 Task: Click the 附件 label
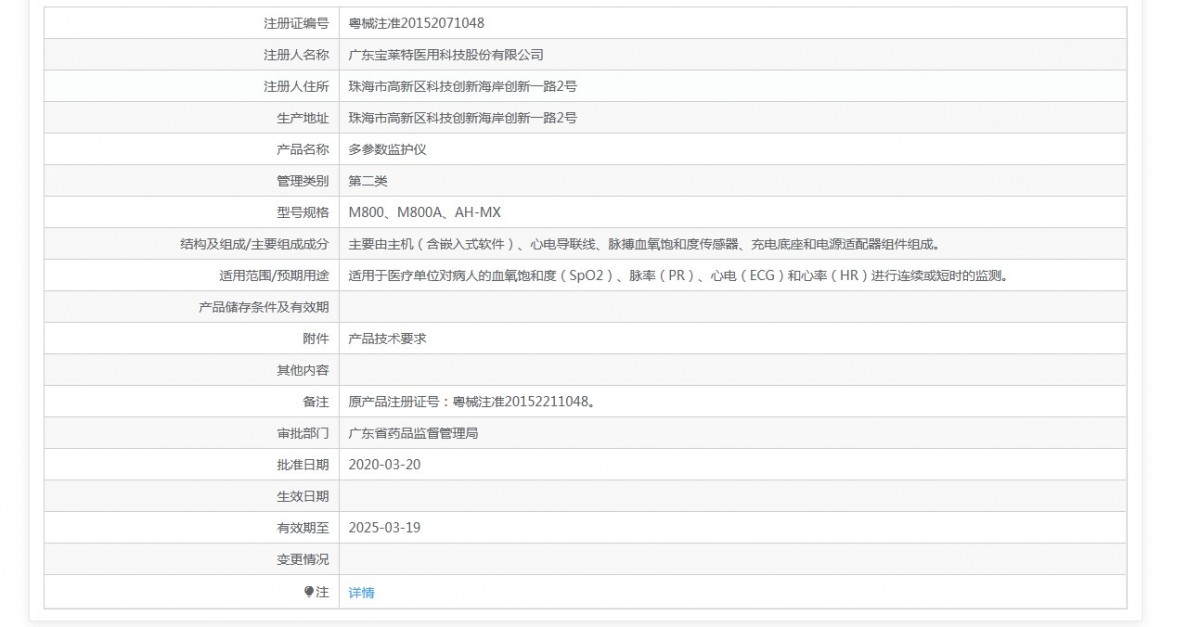point(316,339)
